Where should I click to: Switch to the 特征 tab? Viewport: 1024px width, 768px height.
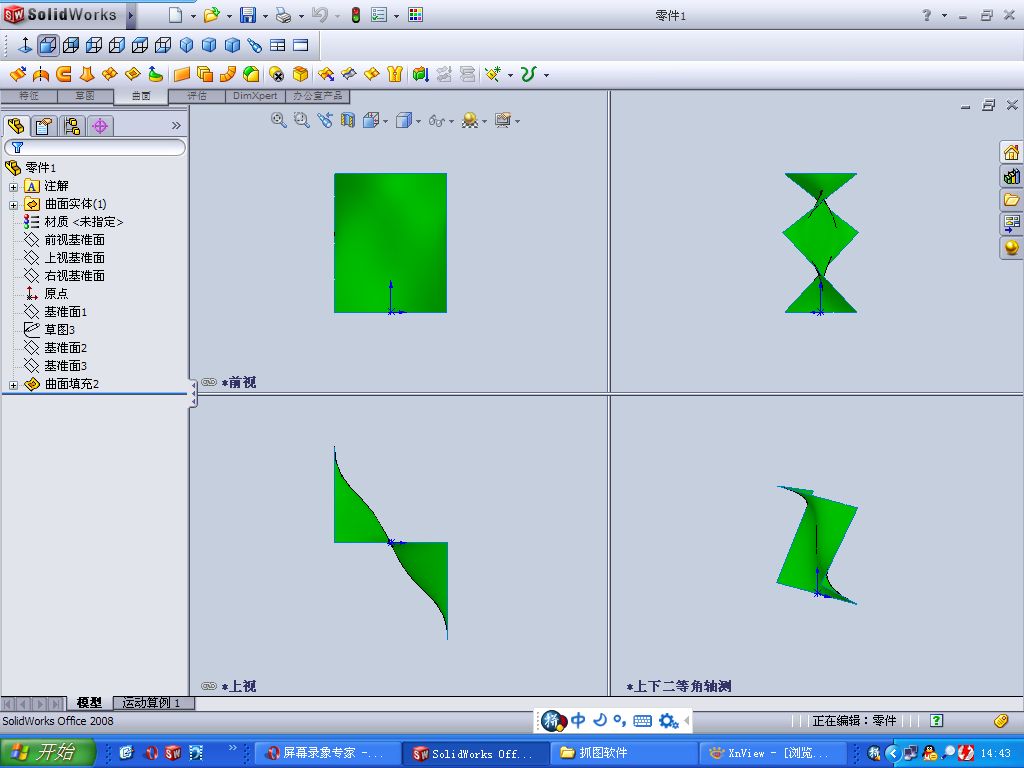point(29,96)
